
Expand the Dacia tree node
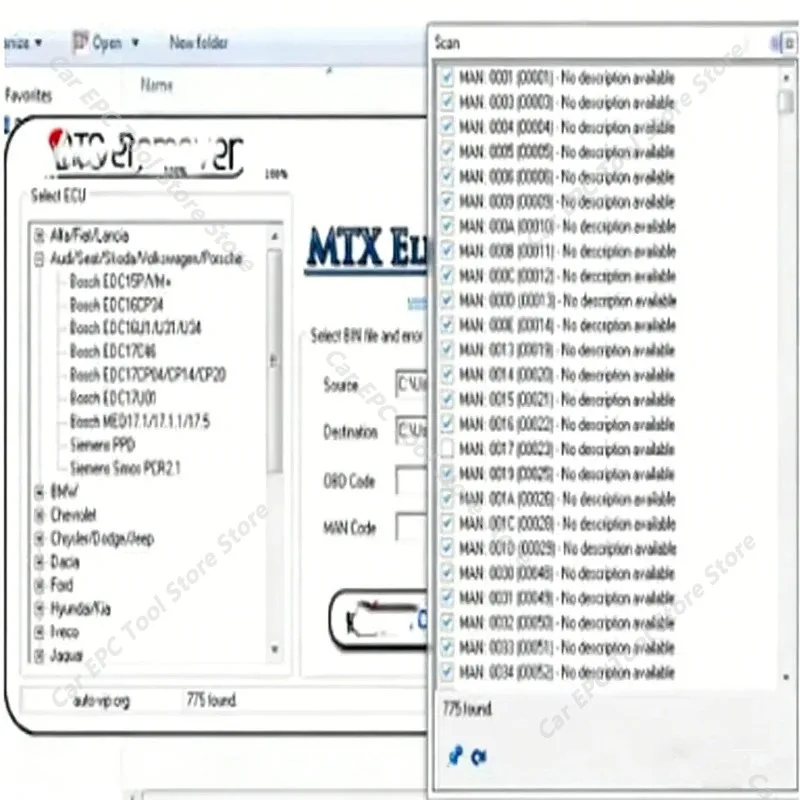pyautogui.click(x=39, y=562)
